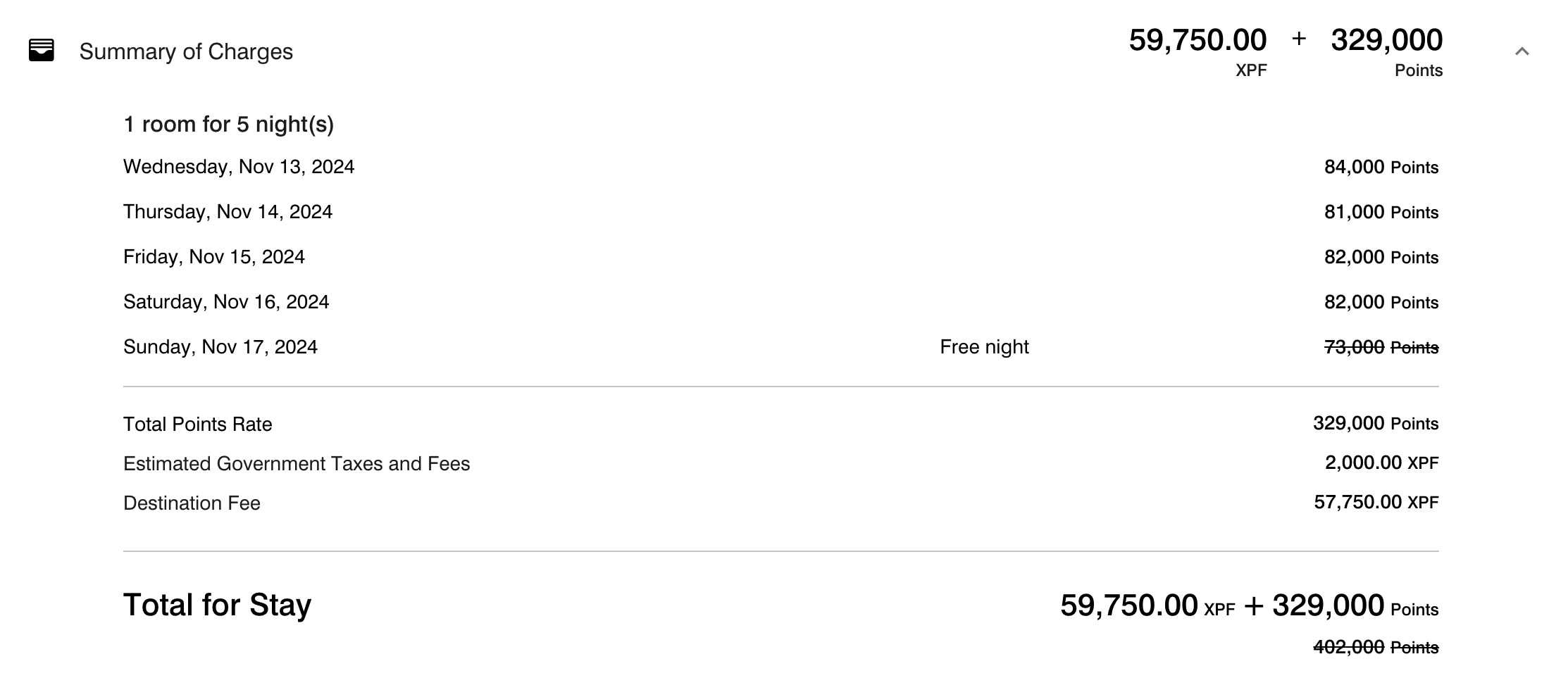Click the Summary of Charges heading
The image size is (1568, 697).
tap(186, 51)
